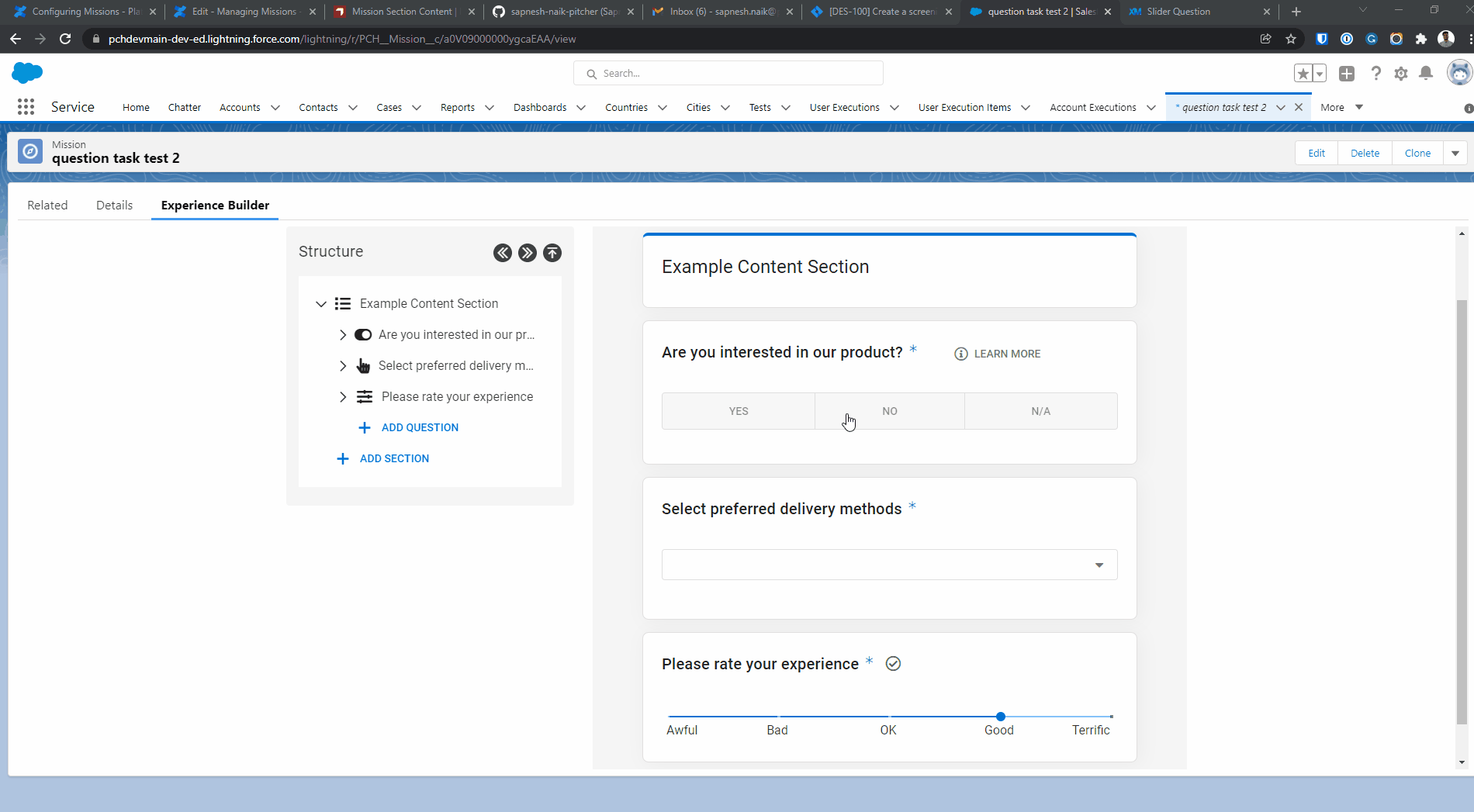Click the expand-all double right arrow icon
Viewport: 1474px width, 812px height.
(528, 253)
